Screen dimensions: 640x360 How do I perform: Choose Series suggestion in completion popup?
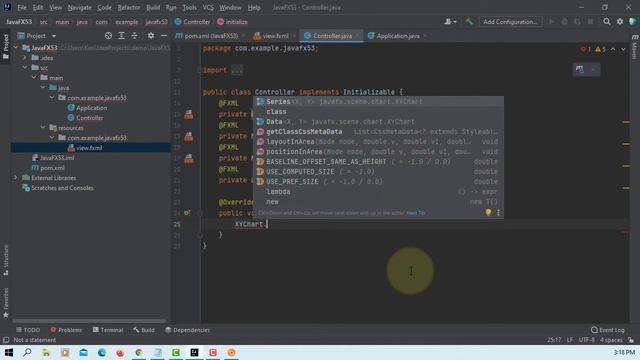(x=378, y=102)
